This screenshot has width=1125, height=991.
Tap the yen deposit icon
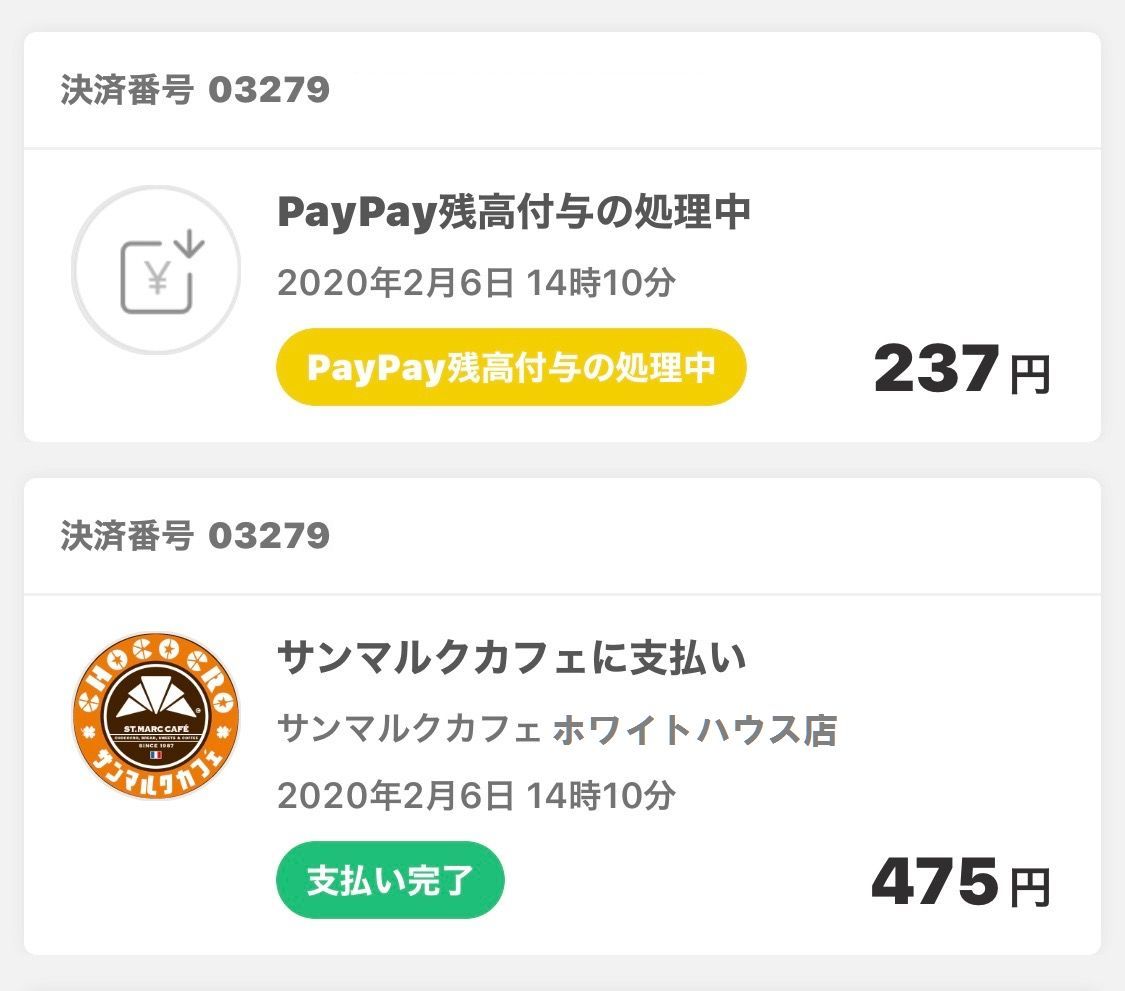point(156,271)
